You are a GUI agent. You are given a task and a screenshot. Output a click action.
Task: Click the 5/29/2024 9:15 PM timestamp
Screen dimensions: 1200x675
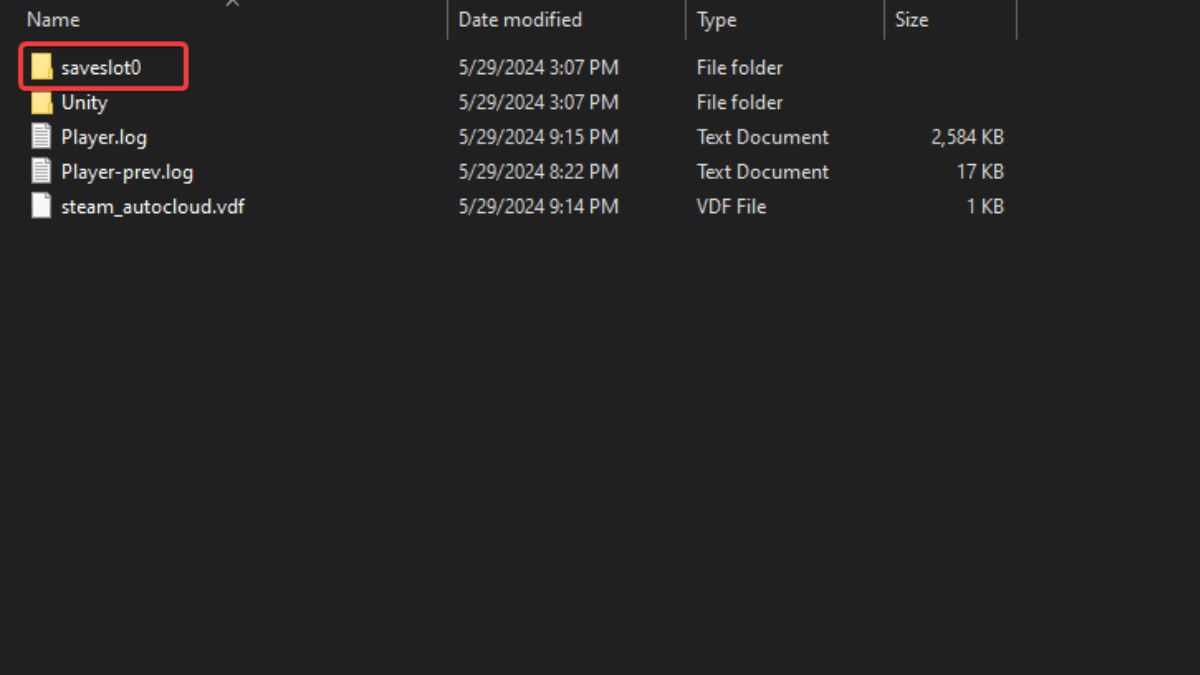538,137
